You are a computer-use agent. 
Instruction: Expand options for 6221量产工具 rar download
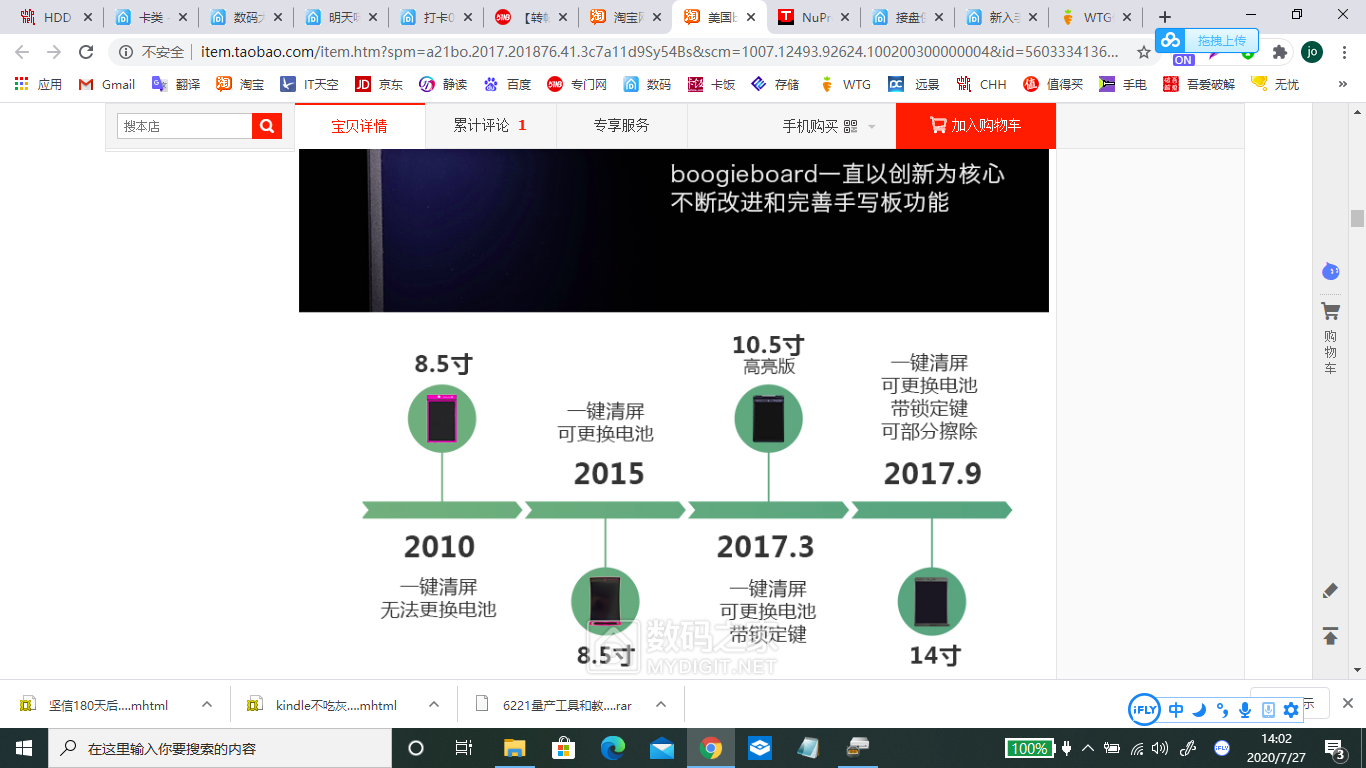(x=661, y=704)
